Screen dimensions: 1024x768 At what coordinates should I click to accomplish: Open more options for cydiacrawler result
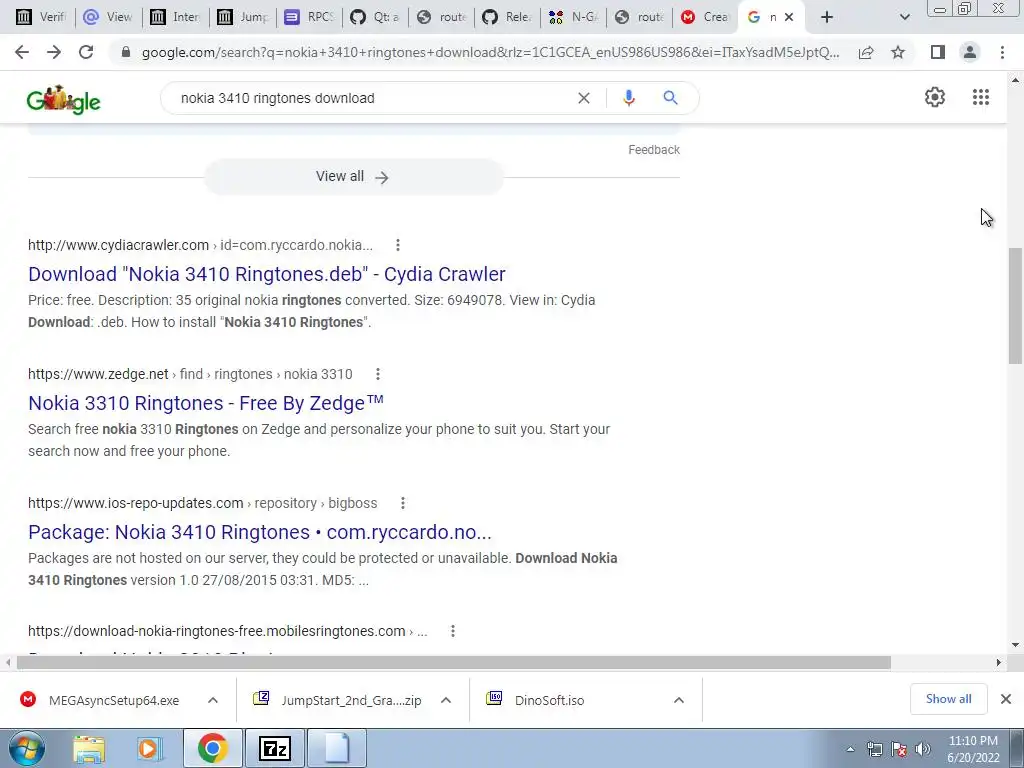pyautogui.click(x=398, y=245)
